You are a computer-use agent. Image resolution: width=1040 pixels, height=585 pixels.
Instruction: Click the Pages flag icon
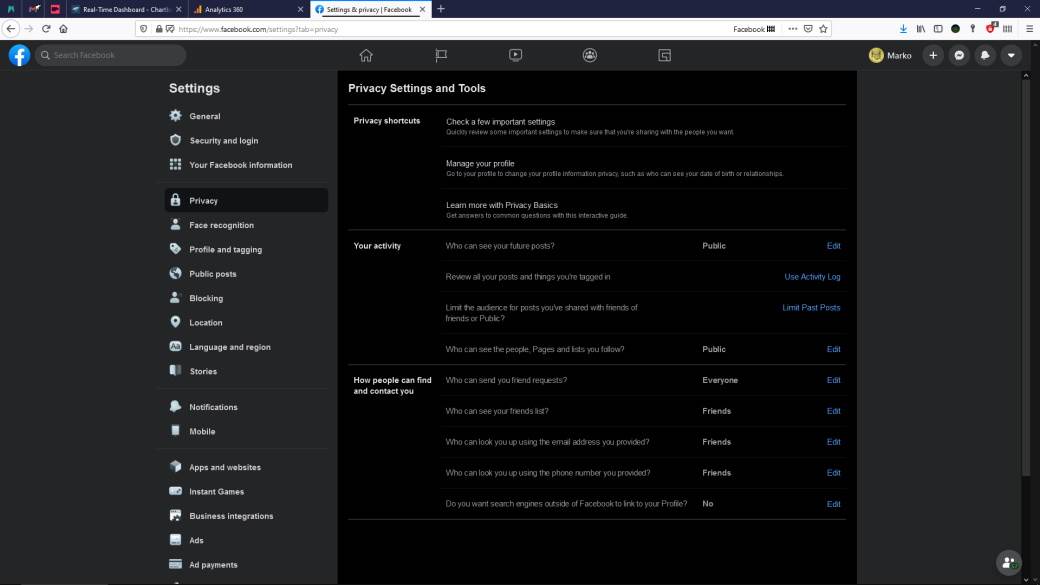441,55
